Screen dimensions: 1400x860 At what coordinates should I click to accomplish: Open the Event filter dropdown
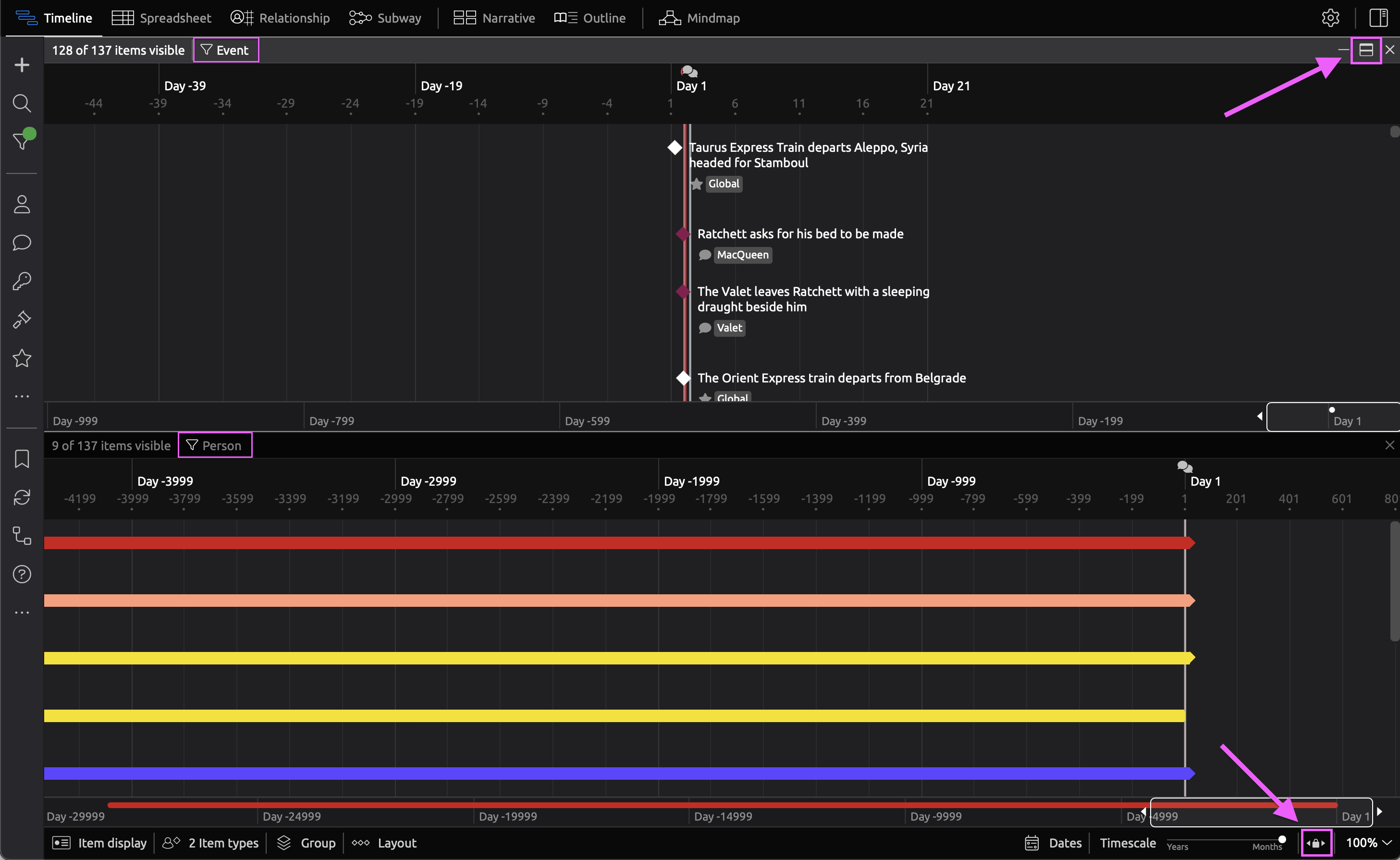coord(226,50)
